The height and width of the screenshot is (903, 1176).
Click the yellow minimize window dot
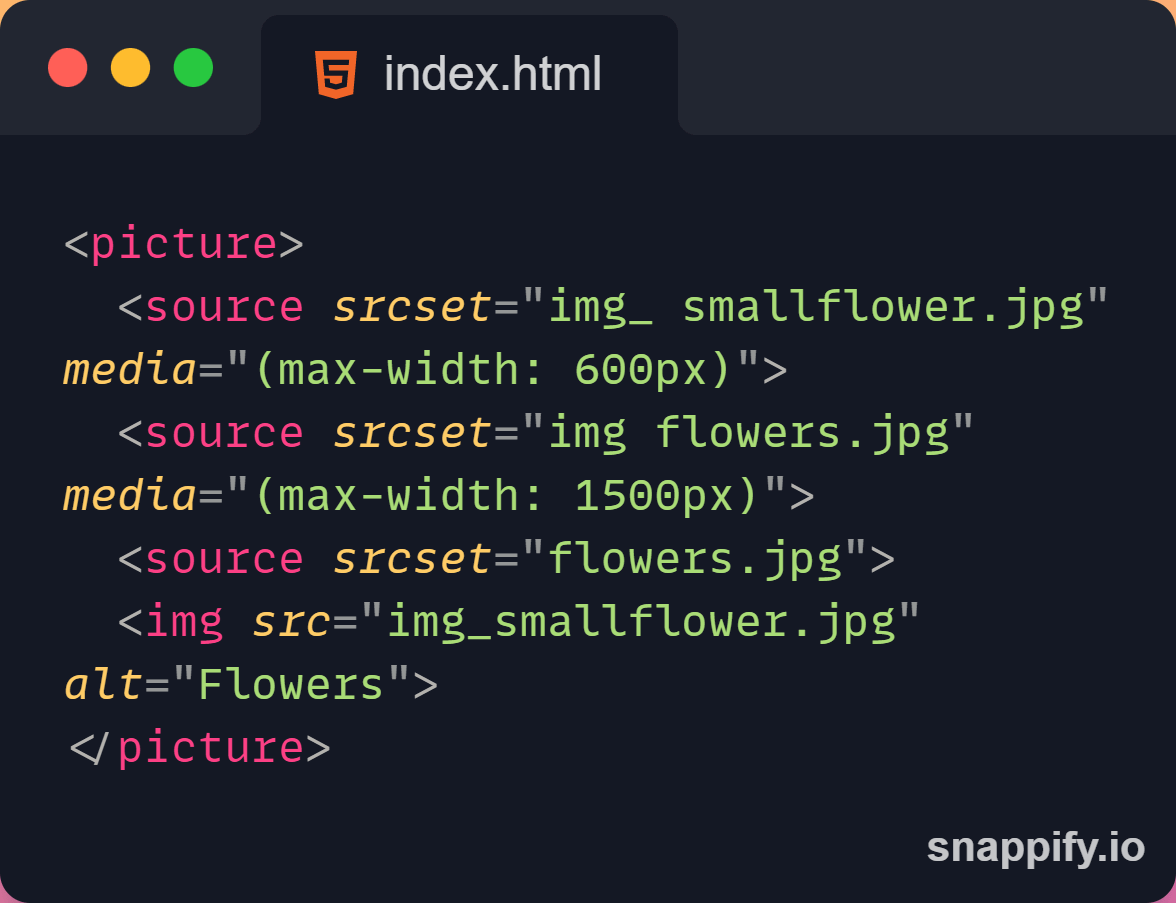pyautogui.click(x=130, y=68)
